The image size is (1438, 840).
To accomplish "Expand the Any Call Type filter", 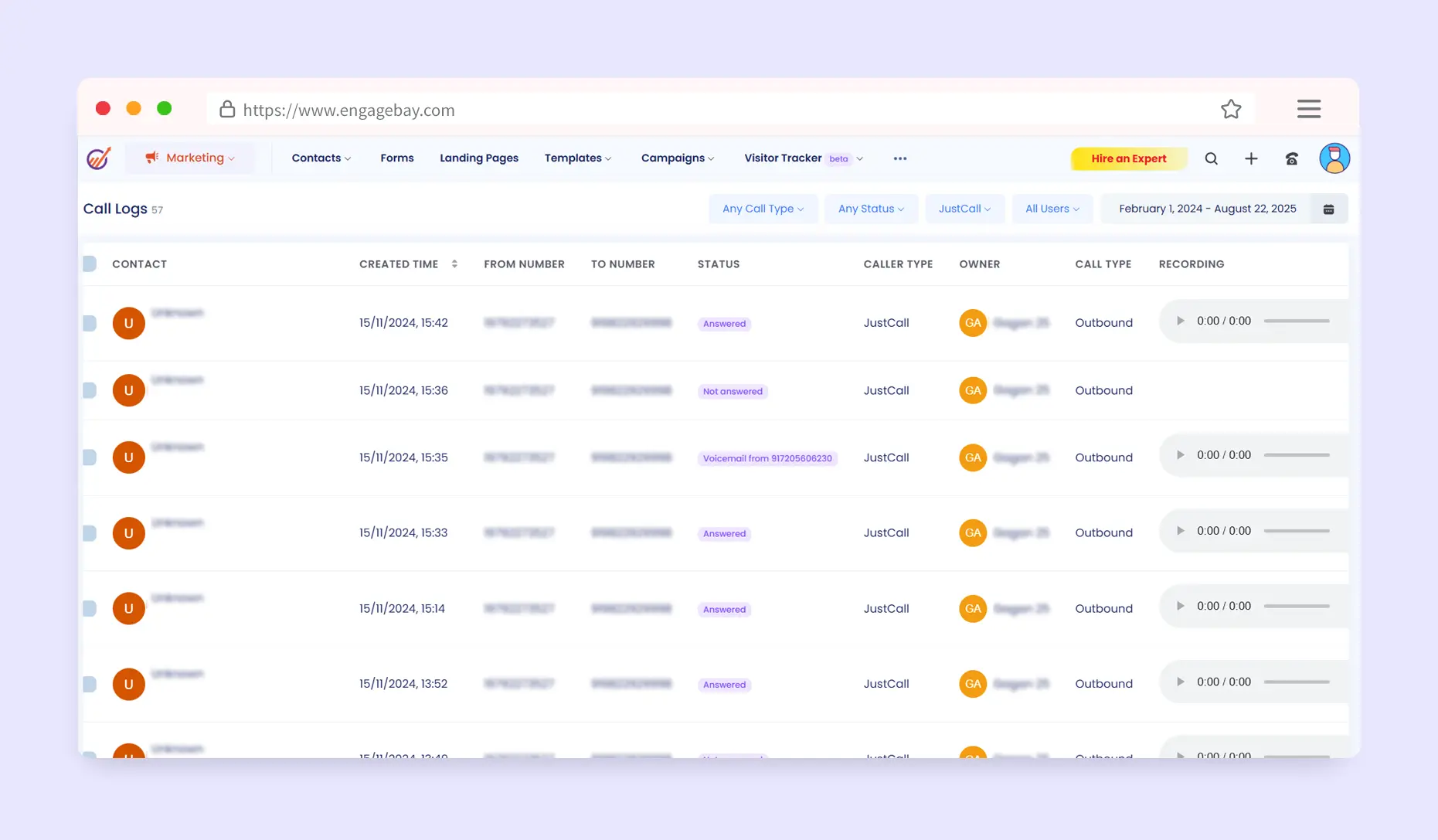I will pos(763,209).
